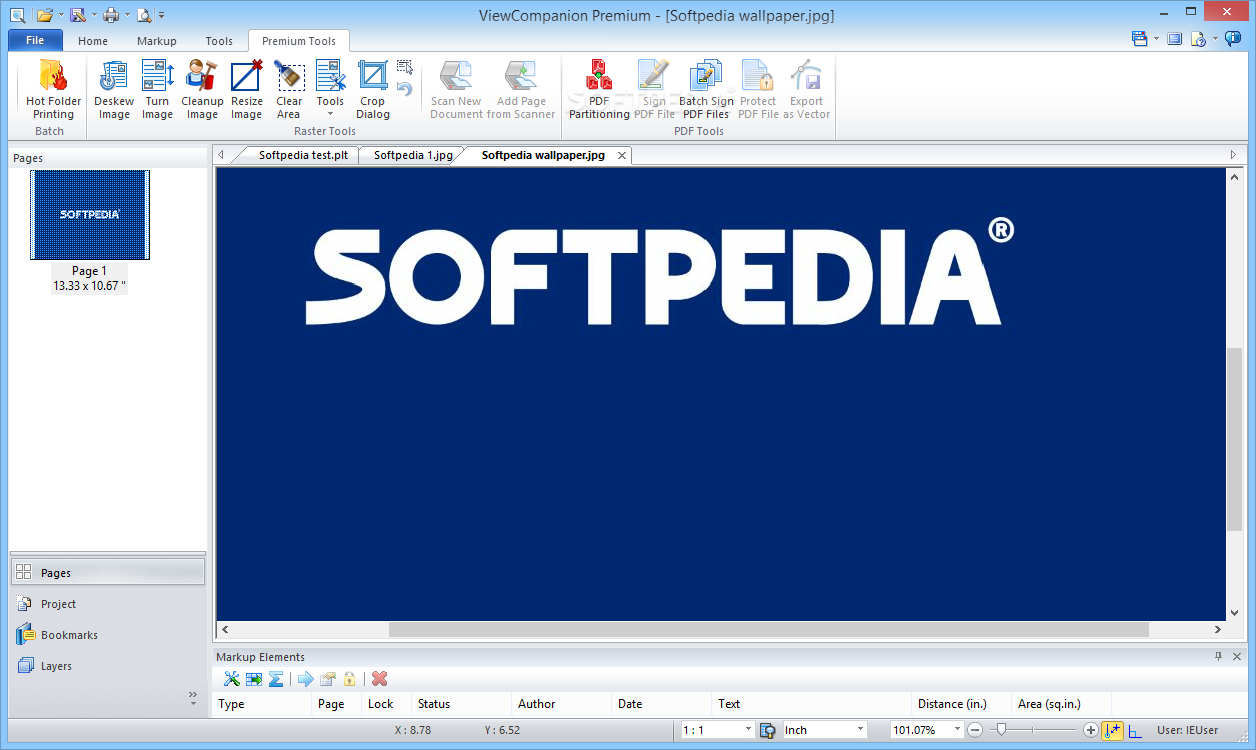The image size is (1256, 750).
Task: Open the Resize Image tool
Action: click(x=246, y=89)
